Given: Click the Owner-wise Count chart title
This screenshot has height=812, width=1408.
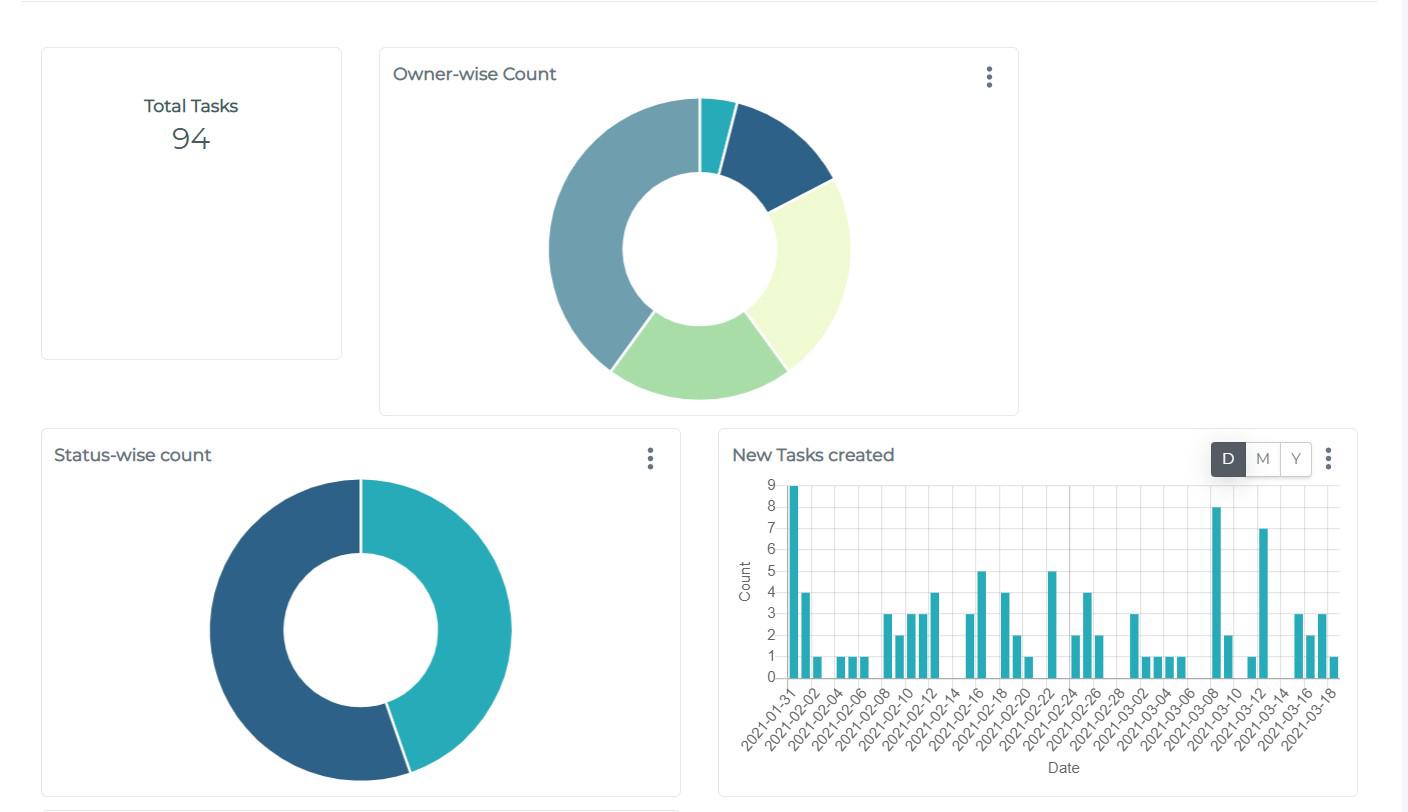Looking at the screenshot, I should (x=474, y=74).
